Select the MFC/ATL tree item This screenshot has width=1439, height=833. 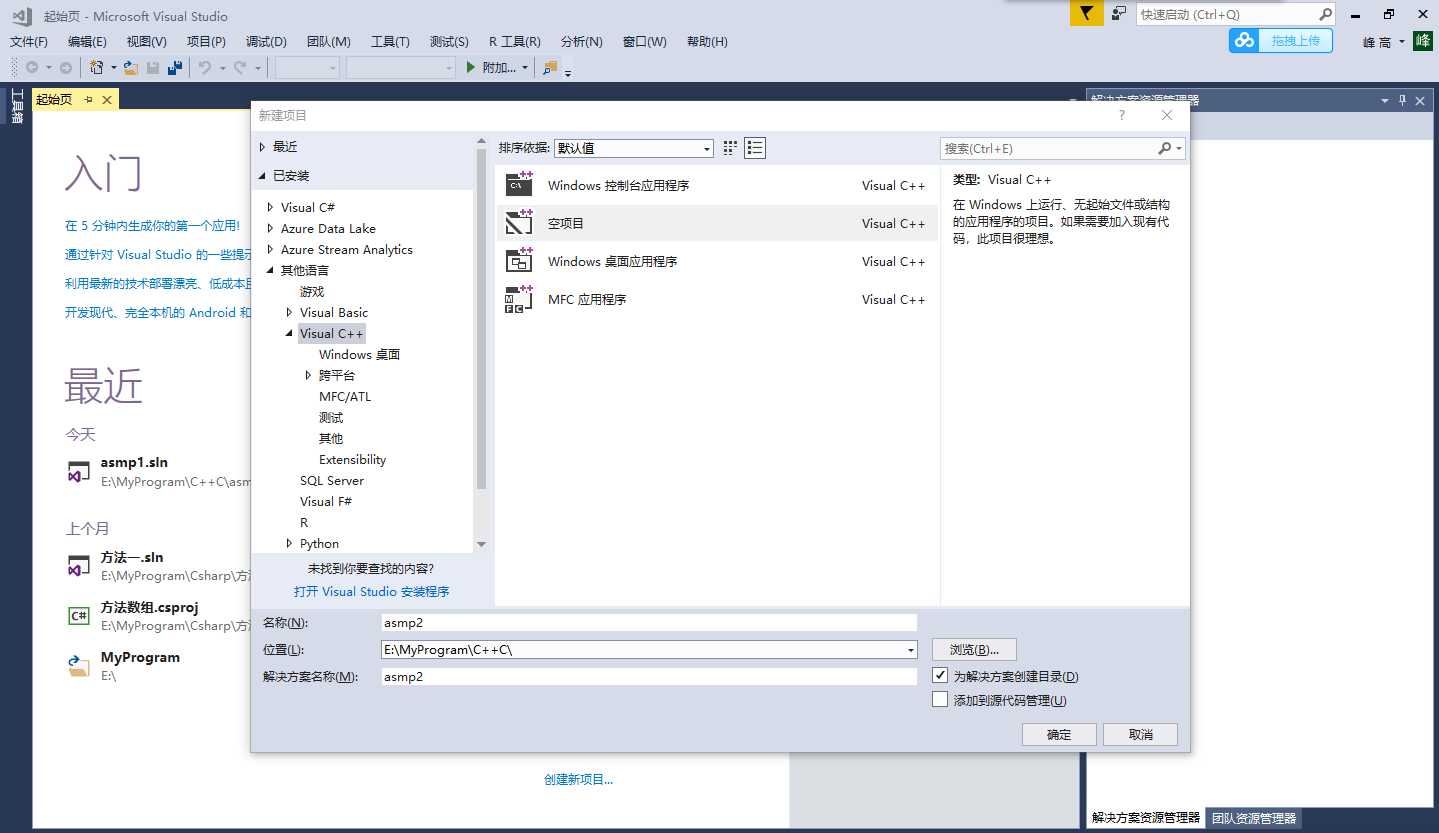tap(345, 396)
